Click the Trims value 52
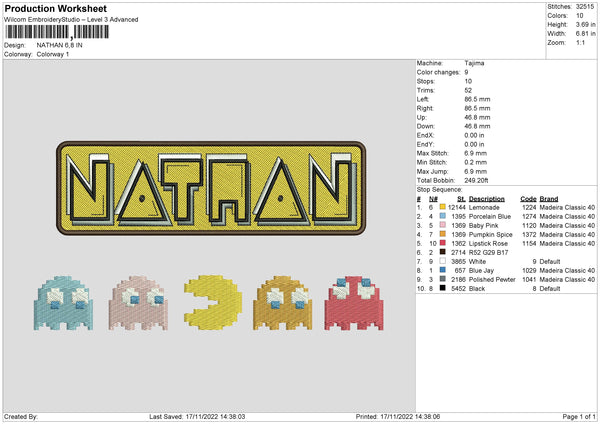Screen dimensions: 600x424 468,90
